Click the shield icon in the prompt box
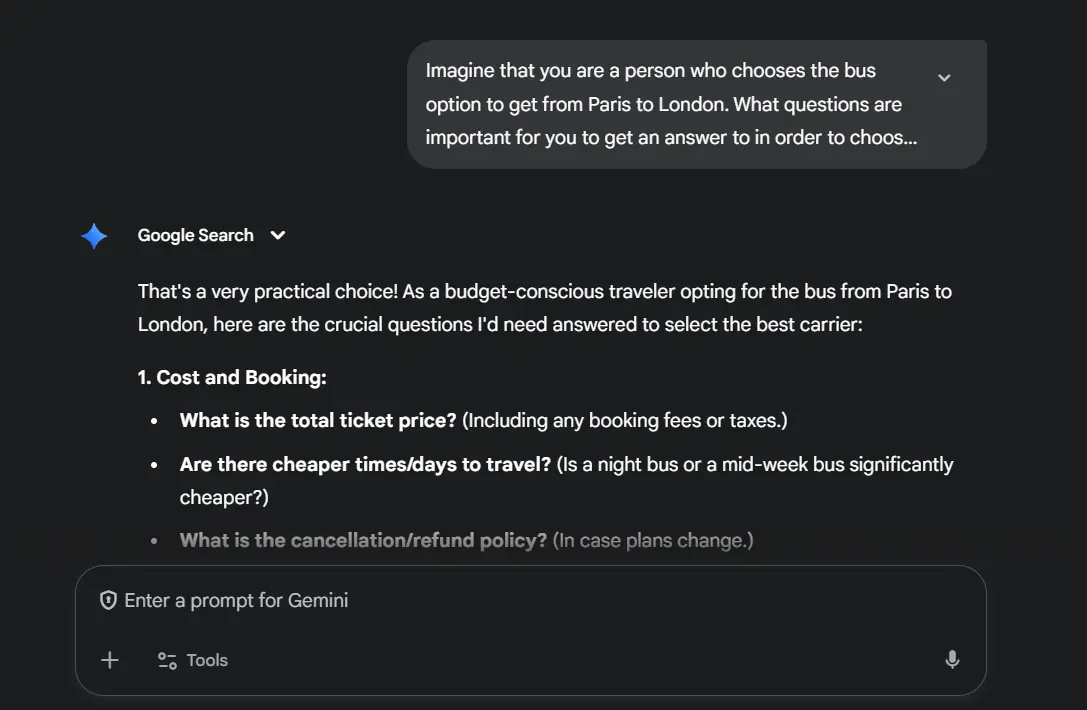Viewport: 1087px width, 710px height. pyautogui.click(x=108, y=601)
